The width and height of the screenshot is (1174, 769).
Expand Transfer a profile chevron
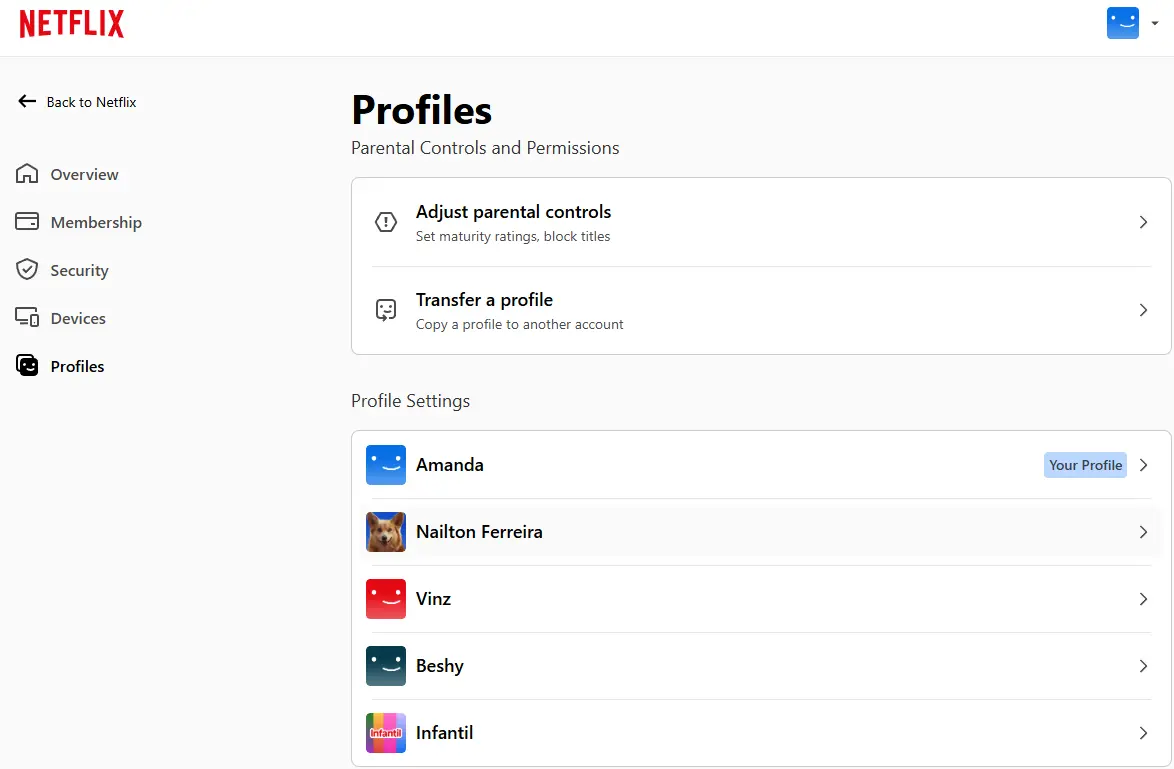point(1143,310)
